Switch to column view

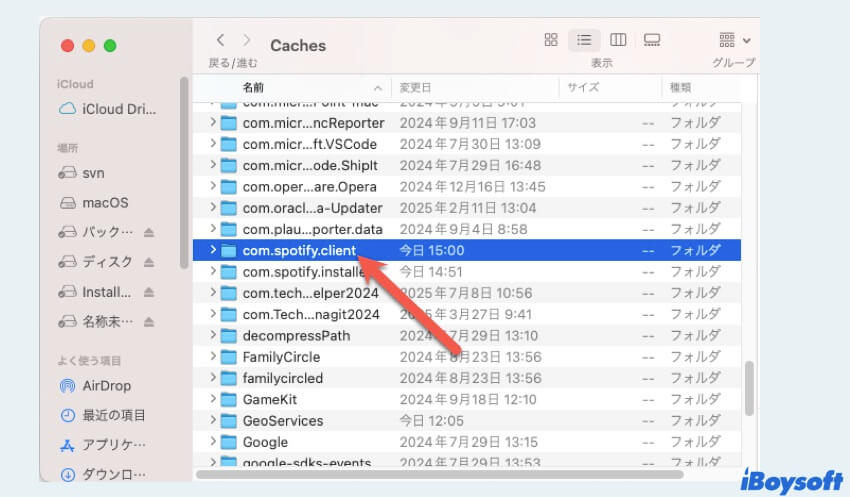coord(618,40)
